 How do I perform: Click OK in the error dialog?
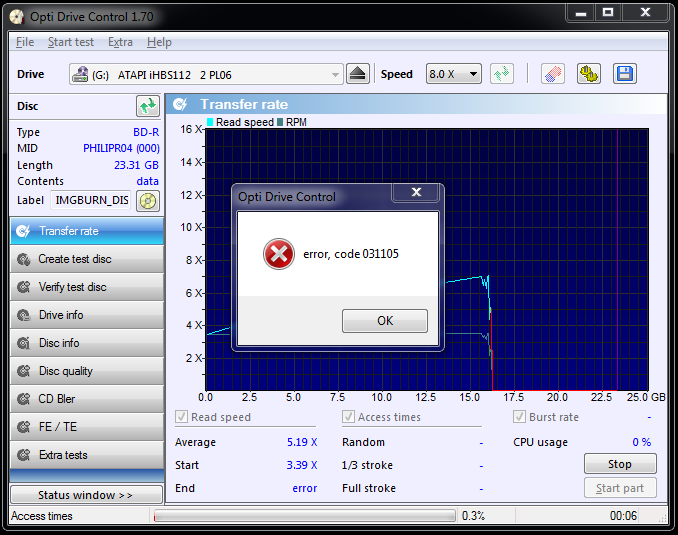(x=385, y=321)
